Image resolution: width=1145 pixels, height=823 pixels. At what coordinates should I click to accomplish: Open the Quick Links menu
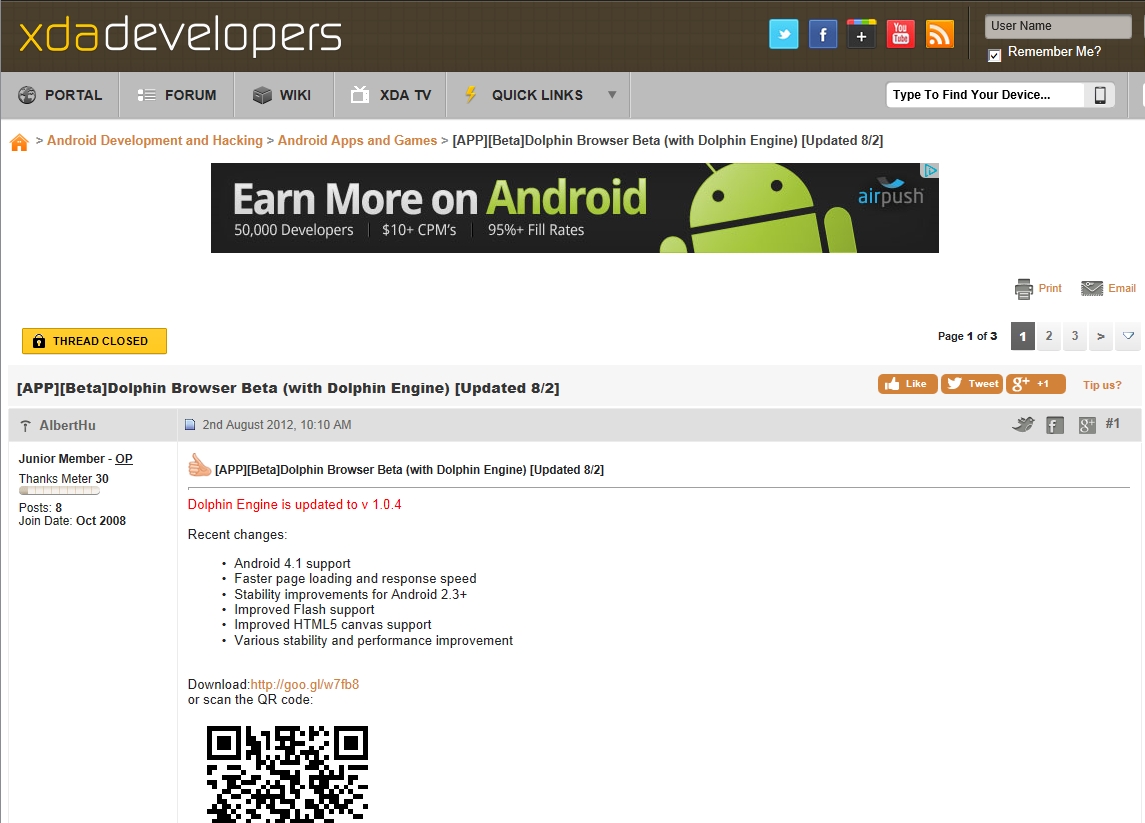537,95
